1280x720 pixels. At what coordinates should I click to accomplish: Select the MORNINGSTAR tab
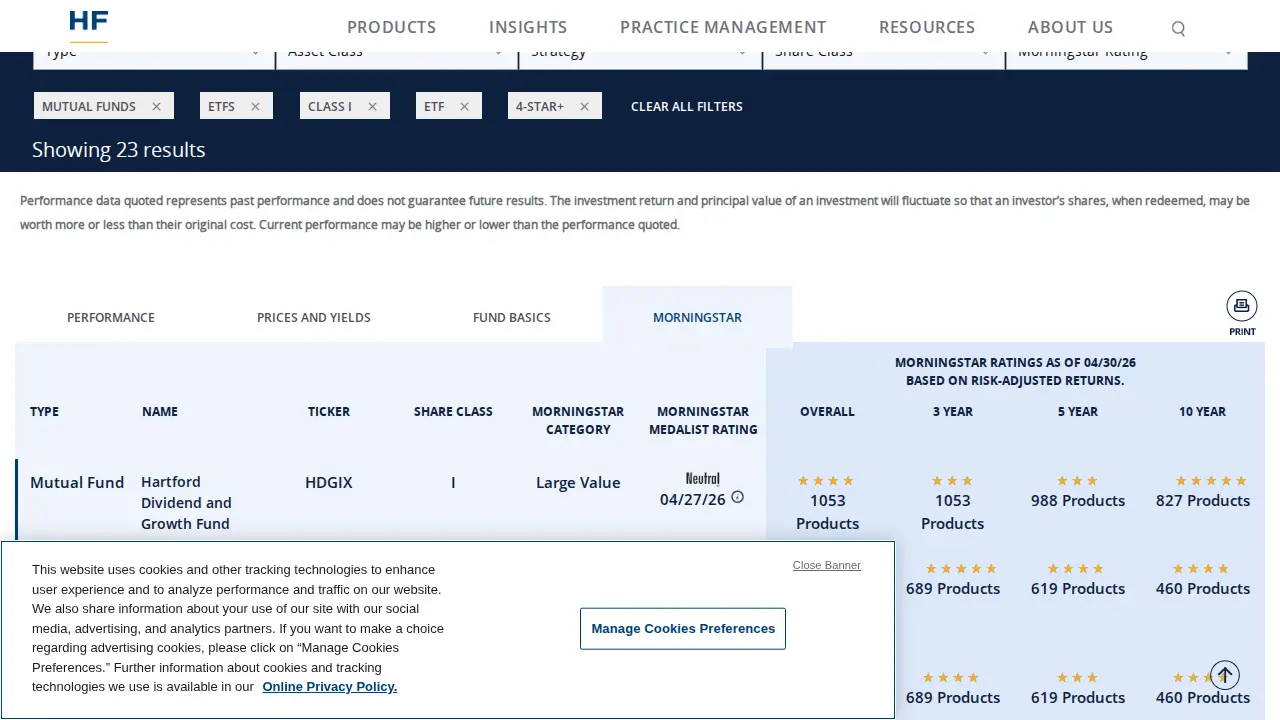(x=698, y=317)
